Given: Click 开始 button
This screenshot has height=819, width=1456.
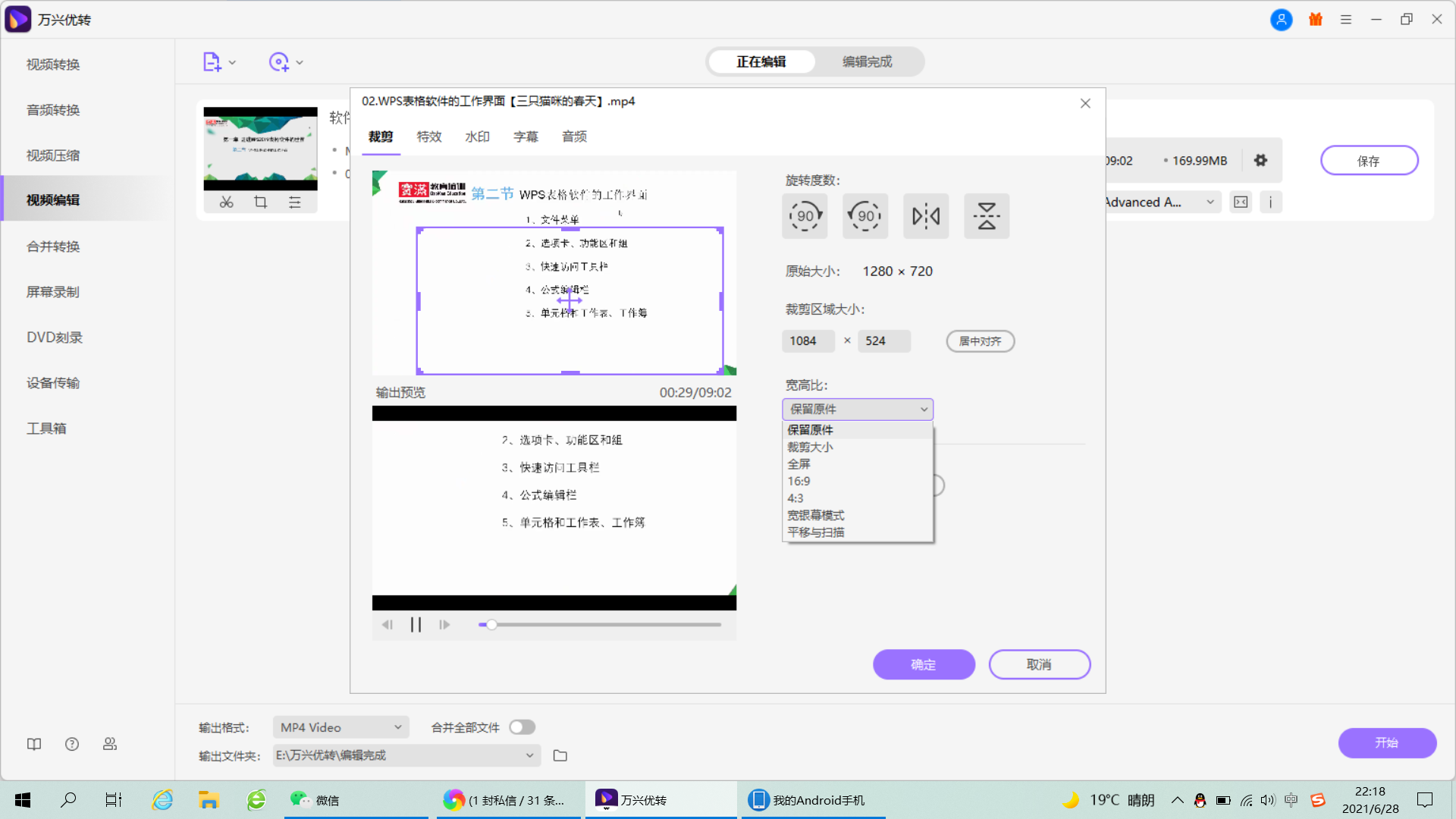Looking at the screenshot, I should 1387,742.
